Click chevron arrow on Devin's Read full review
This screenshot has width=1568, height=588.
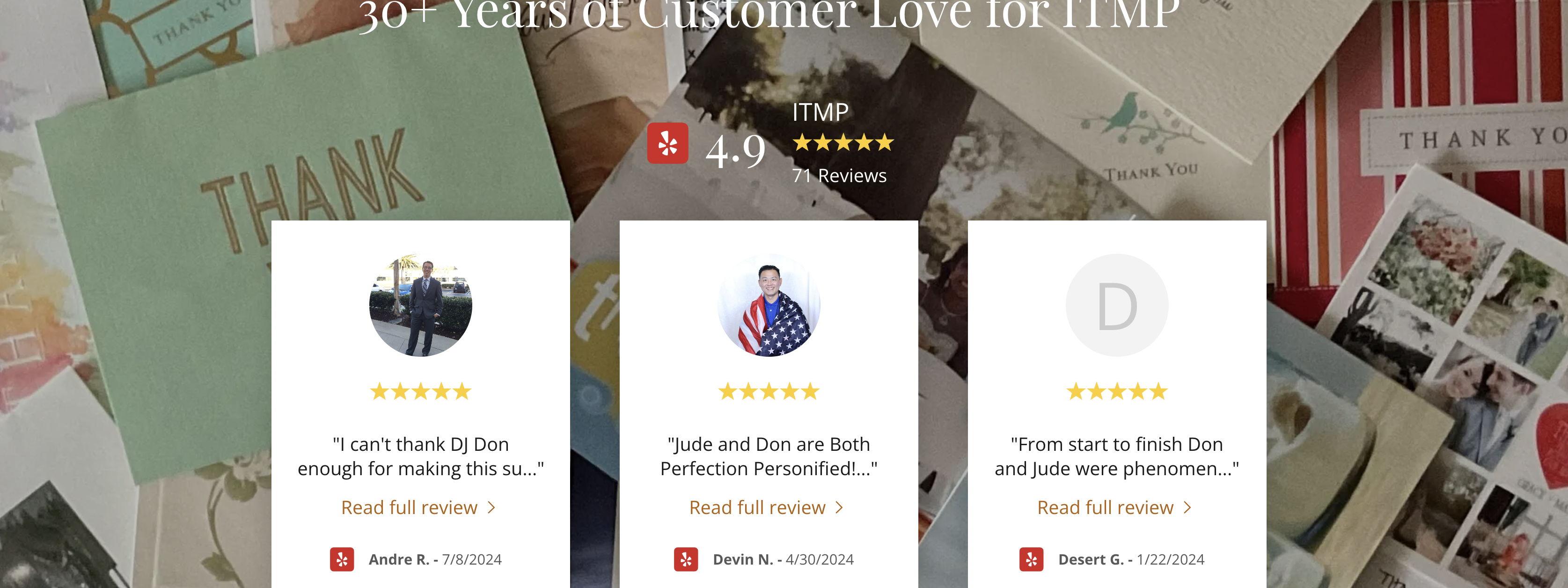pyautogui.click(x=840, y=507)
